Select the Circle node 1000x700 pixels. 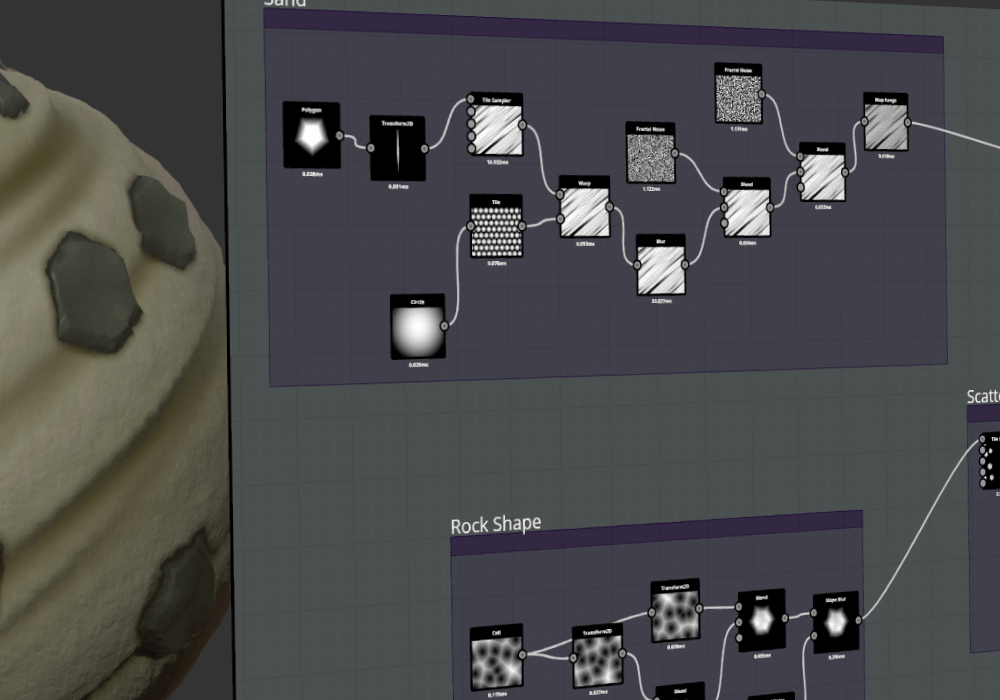tap(418, 326)
